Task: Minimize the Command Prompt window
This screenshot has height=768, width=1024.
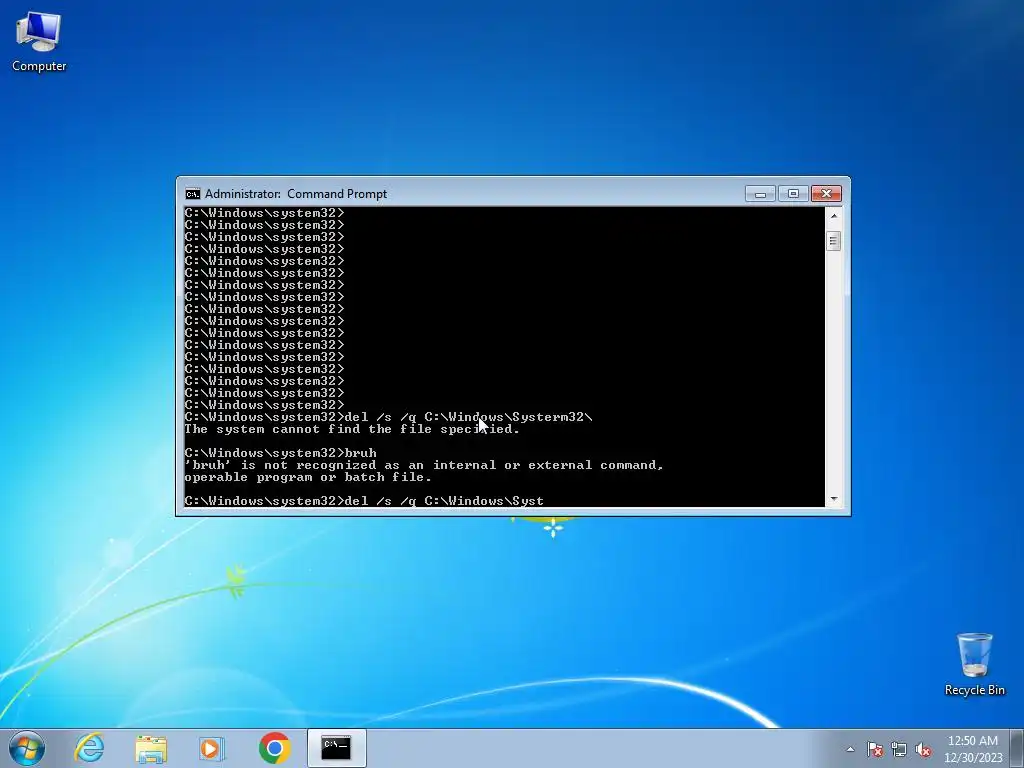Action: (760, 194)
